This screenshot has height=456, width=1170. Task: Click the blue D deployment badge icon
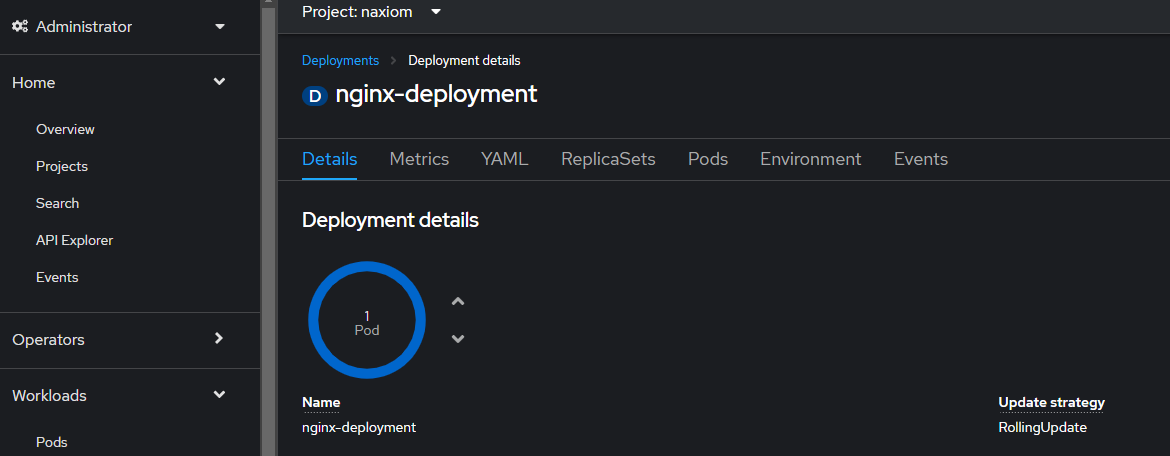click(x=315, y=96)
